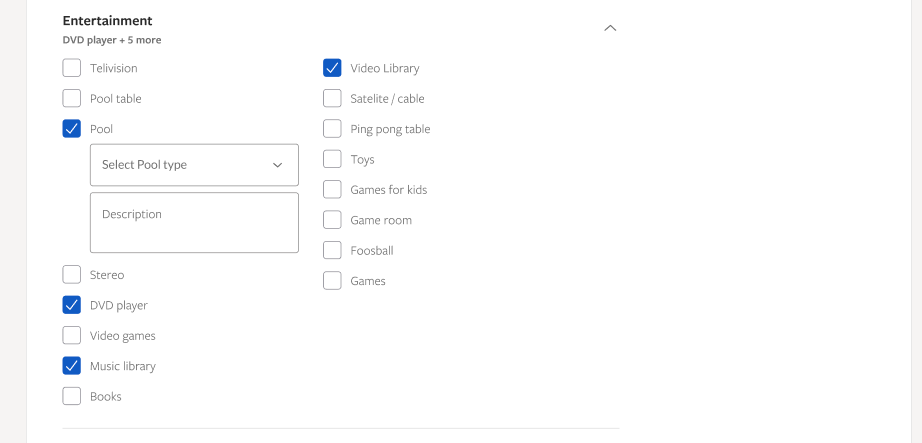922x443 pixels.
Task: Uncheck DVD player
Action: click(x=72, y=305)
